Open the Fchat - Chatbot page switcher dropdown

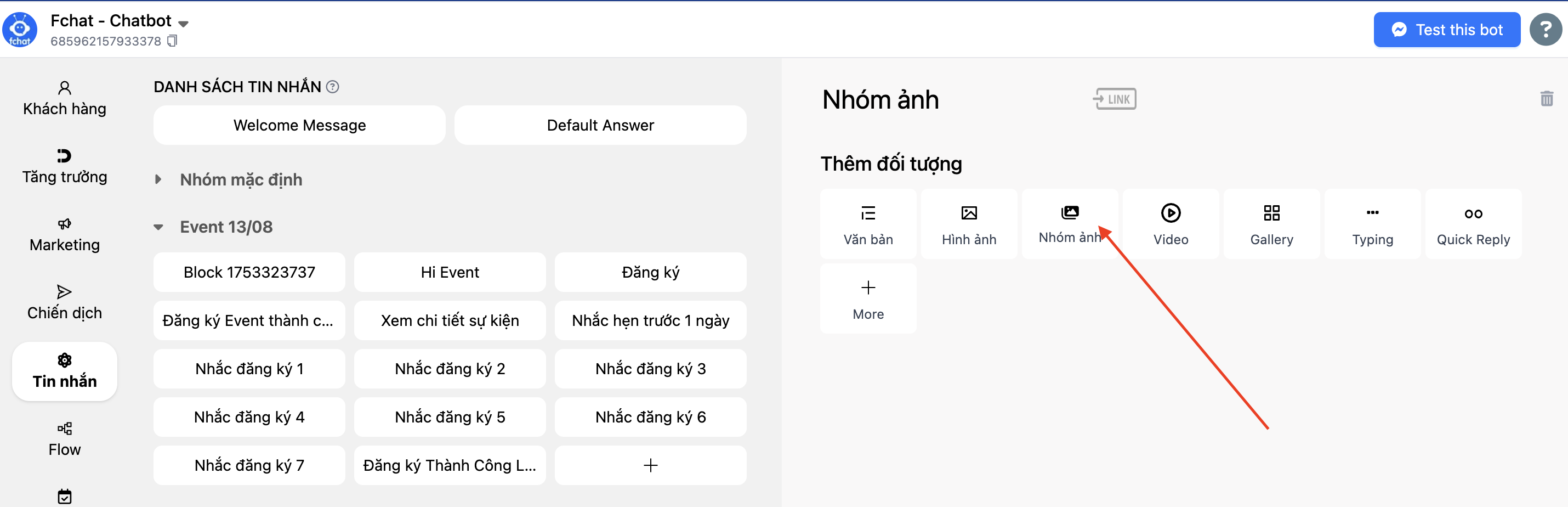183,22
